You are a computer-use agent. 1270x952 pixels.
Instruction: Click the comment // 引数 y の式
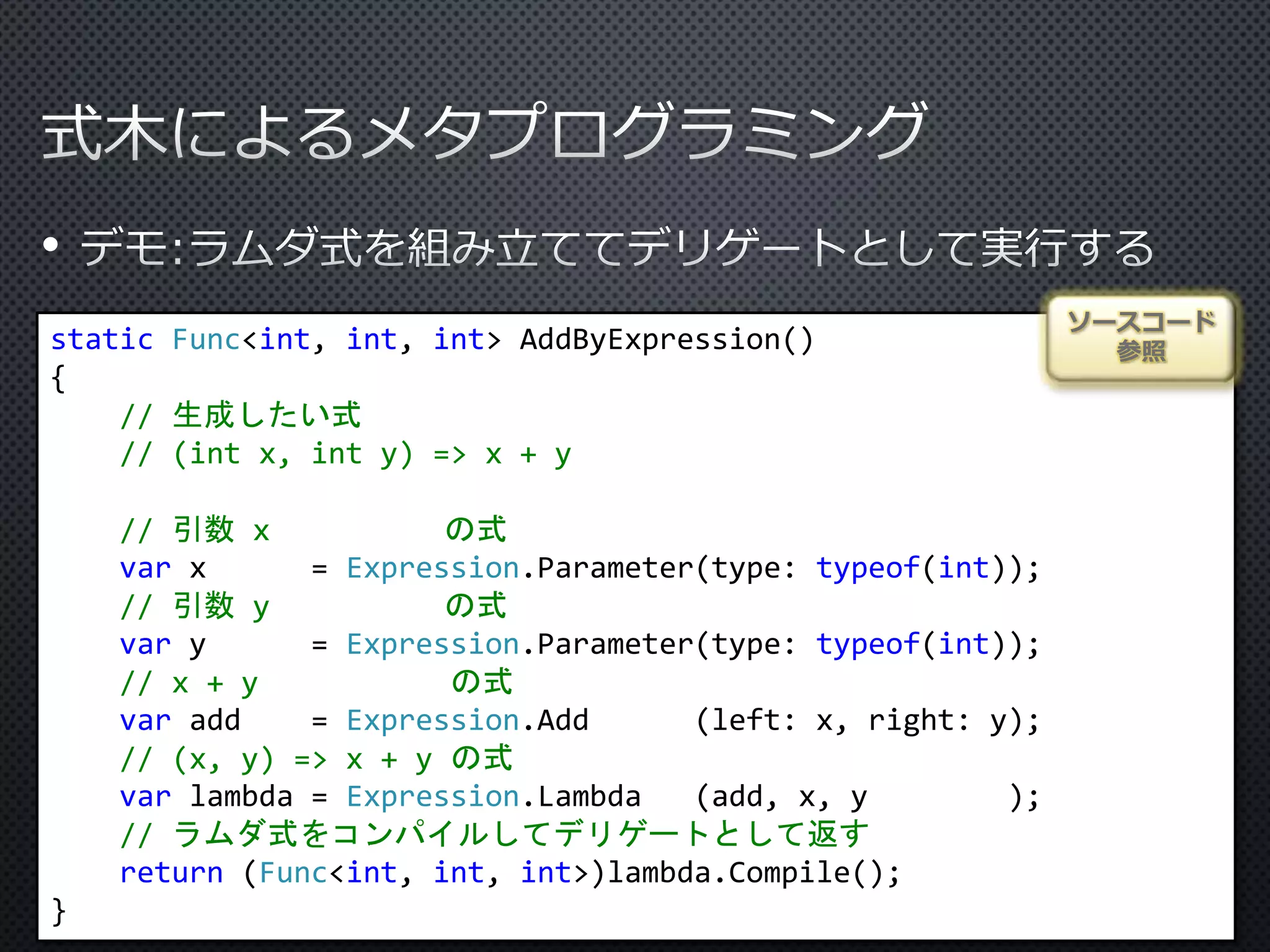(x=313, y=606)
